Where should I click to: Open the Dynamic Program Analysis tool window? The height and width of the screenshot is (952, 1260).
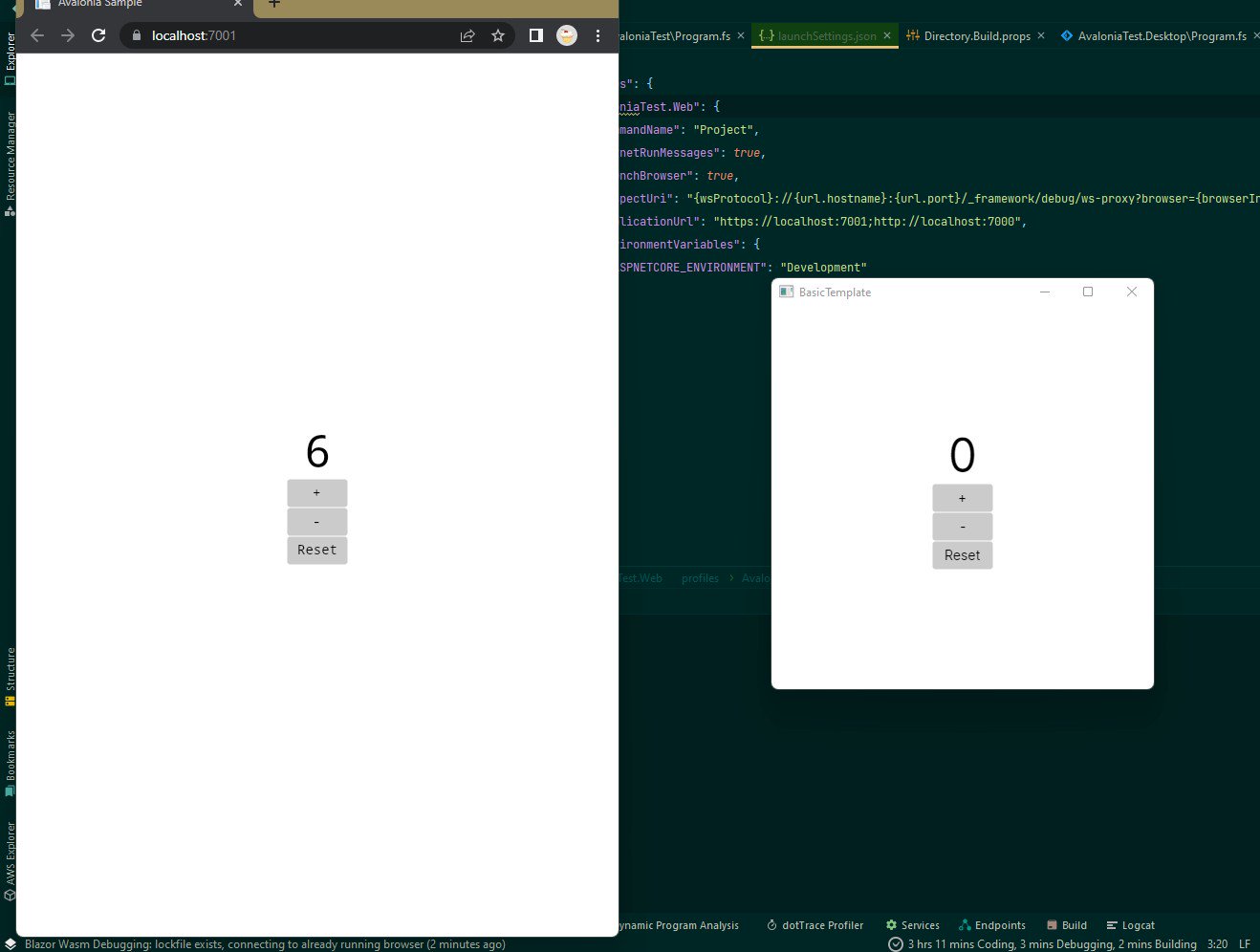(679, 924)
